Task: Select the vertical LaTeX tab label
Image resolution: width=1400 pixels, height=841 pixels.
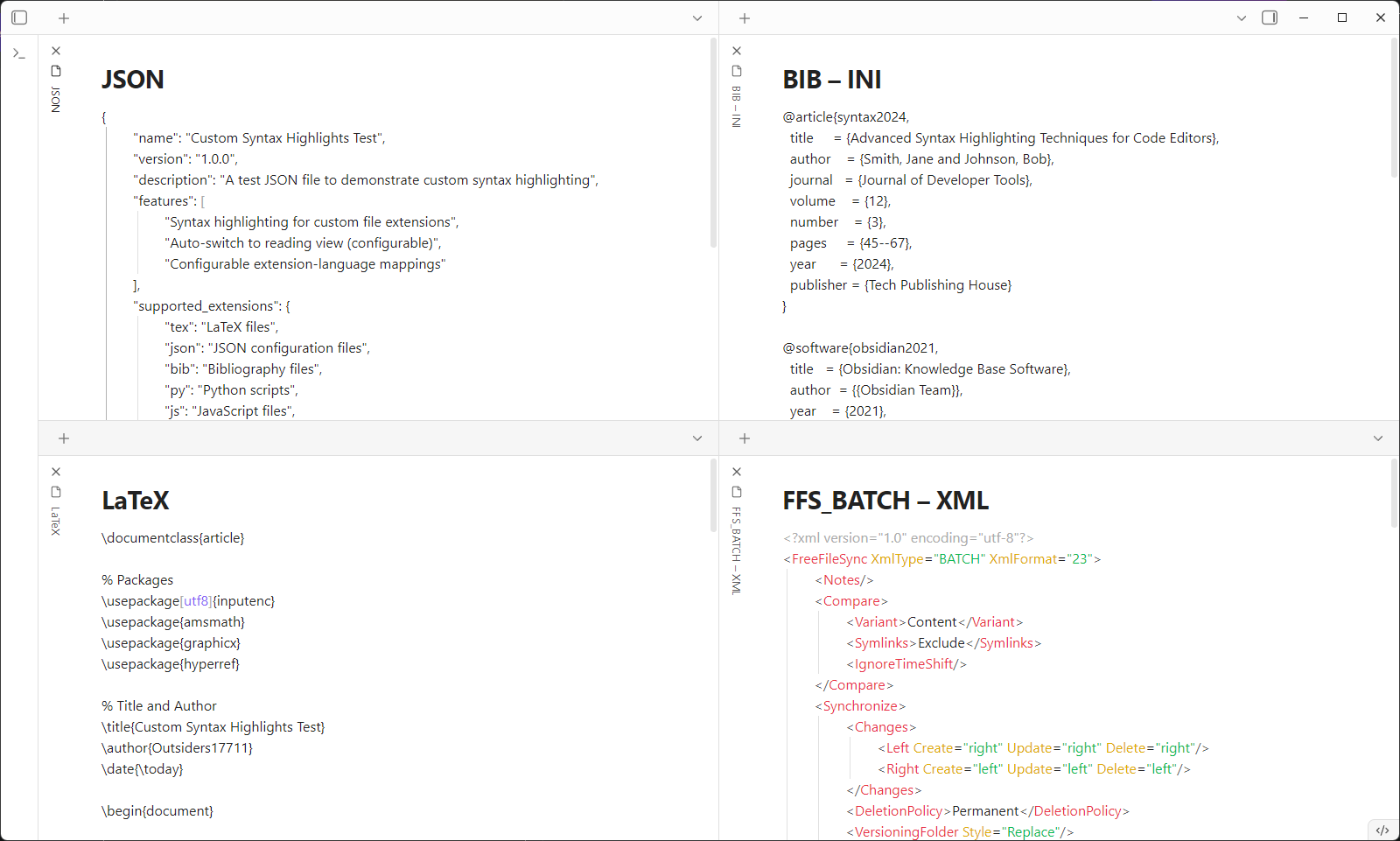Action: point(56,521)
